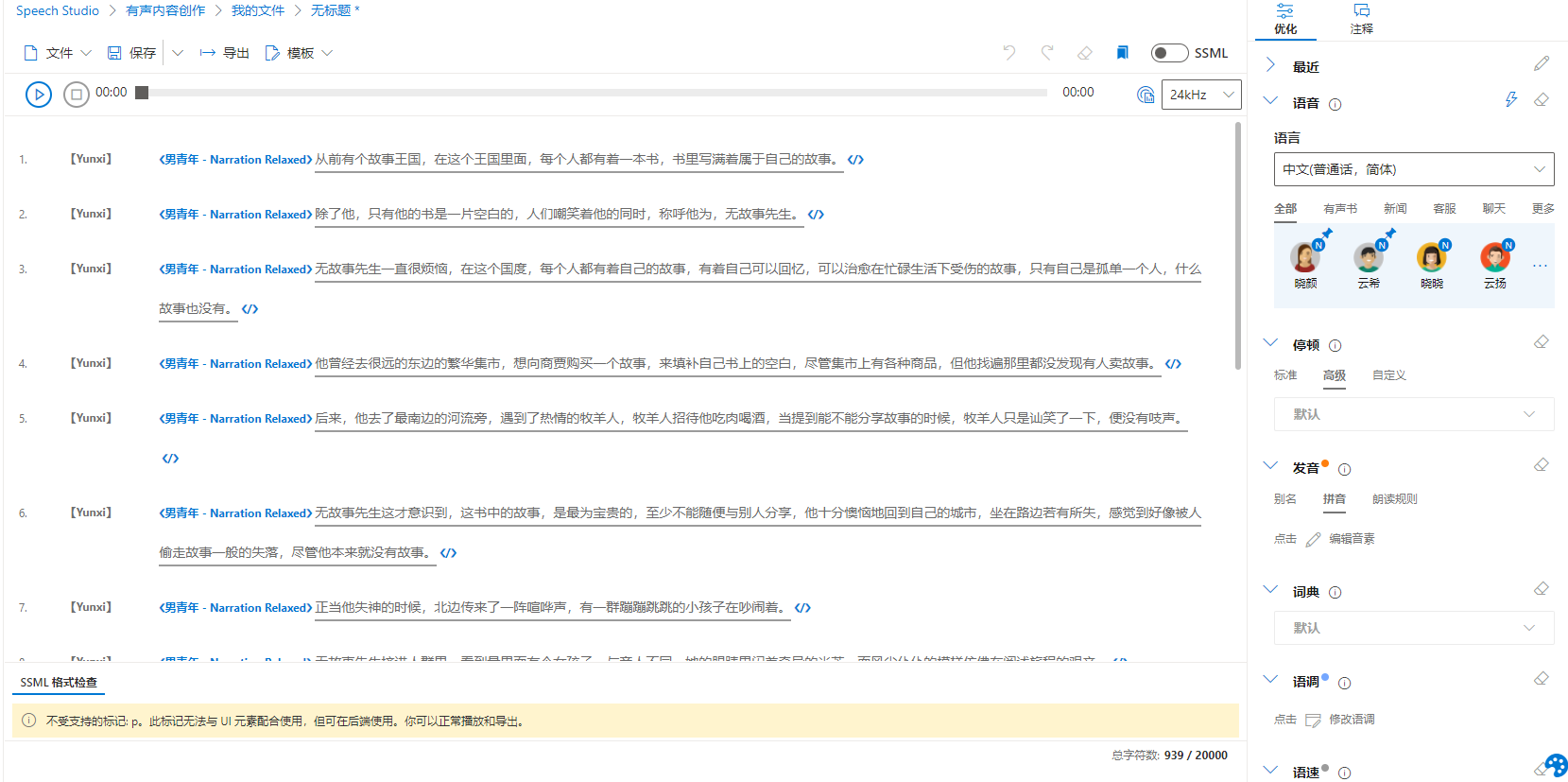Open the 停顿 默认 dropdown
The width and height of the screenshot is (1568, 782).
(x=1414, y=414)
